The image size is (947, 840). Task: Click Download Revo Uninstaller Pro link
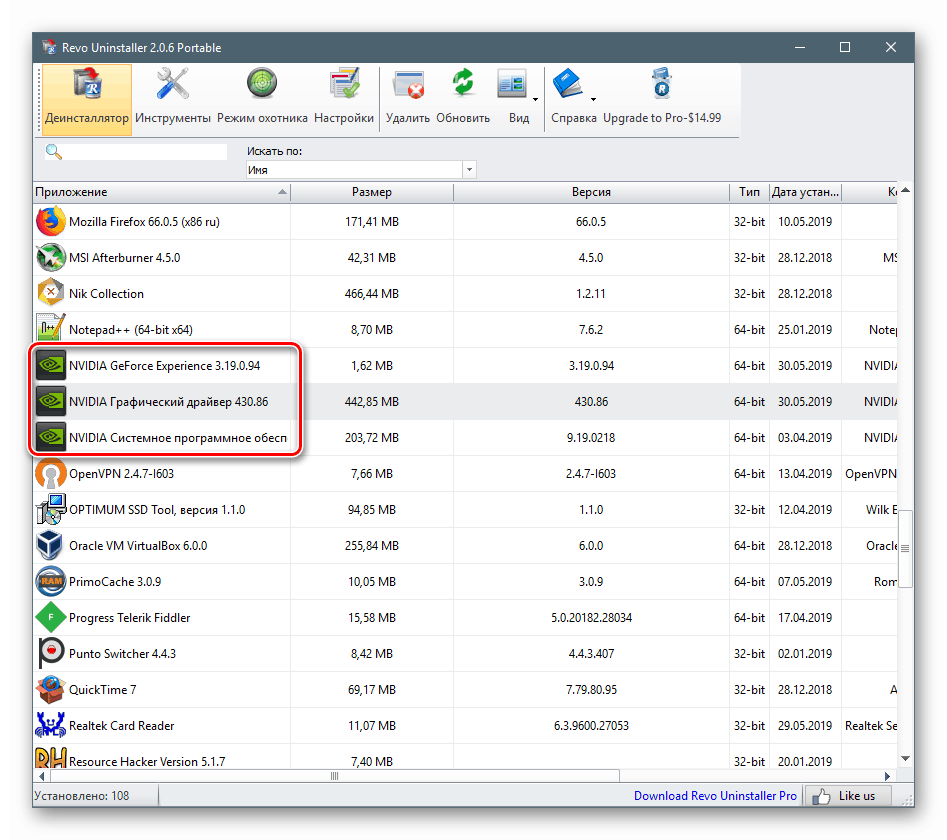click(x=715, y=796)
